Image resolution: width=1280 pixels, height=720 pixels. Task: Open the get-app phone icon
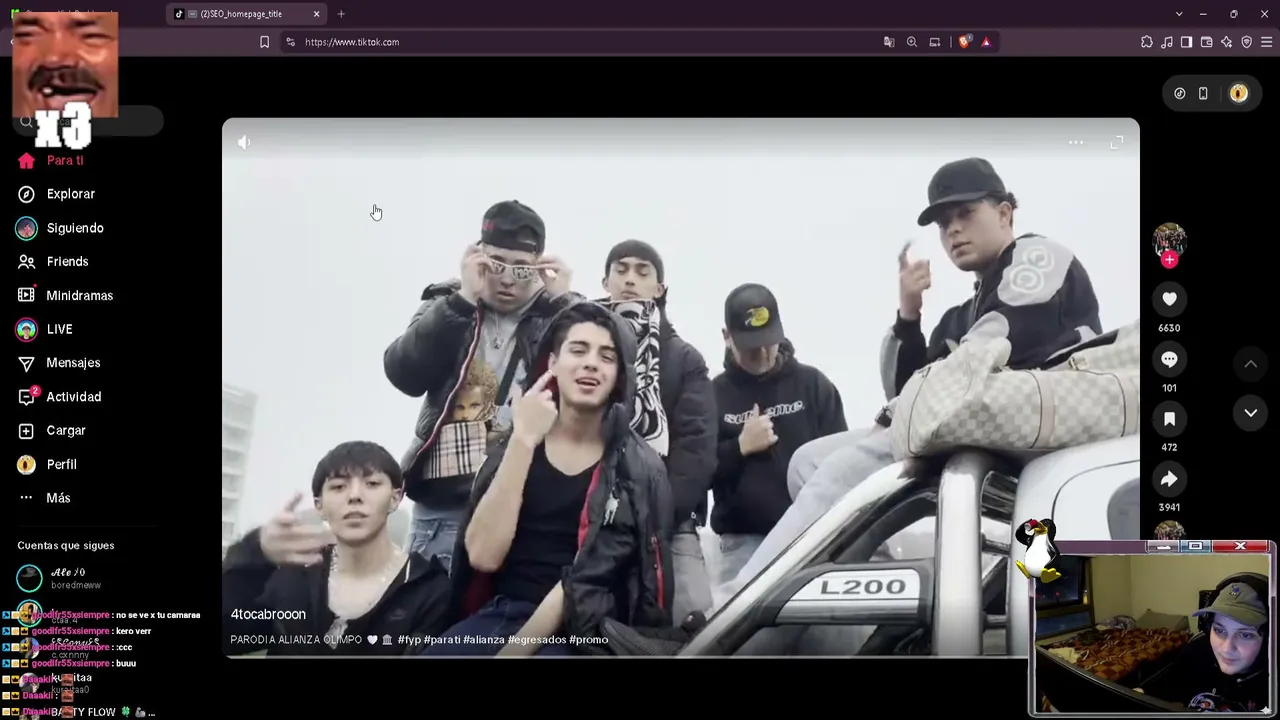tap(1203, 93)
